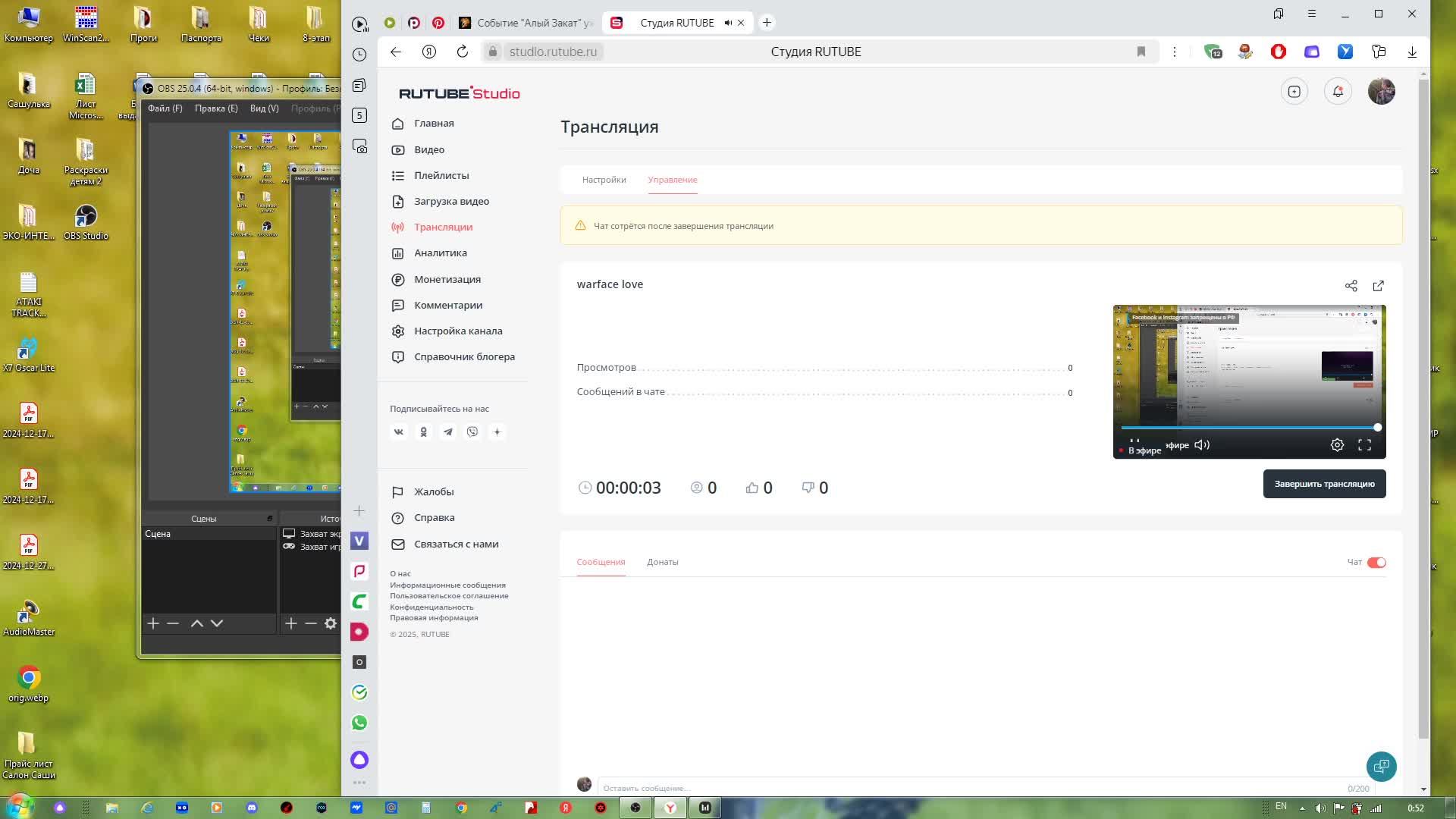The image size is (1456, 819).
Task: Switch to the Управление tab
Action: coord(673,180)
